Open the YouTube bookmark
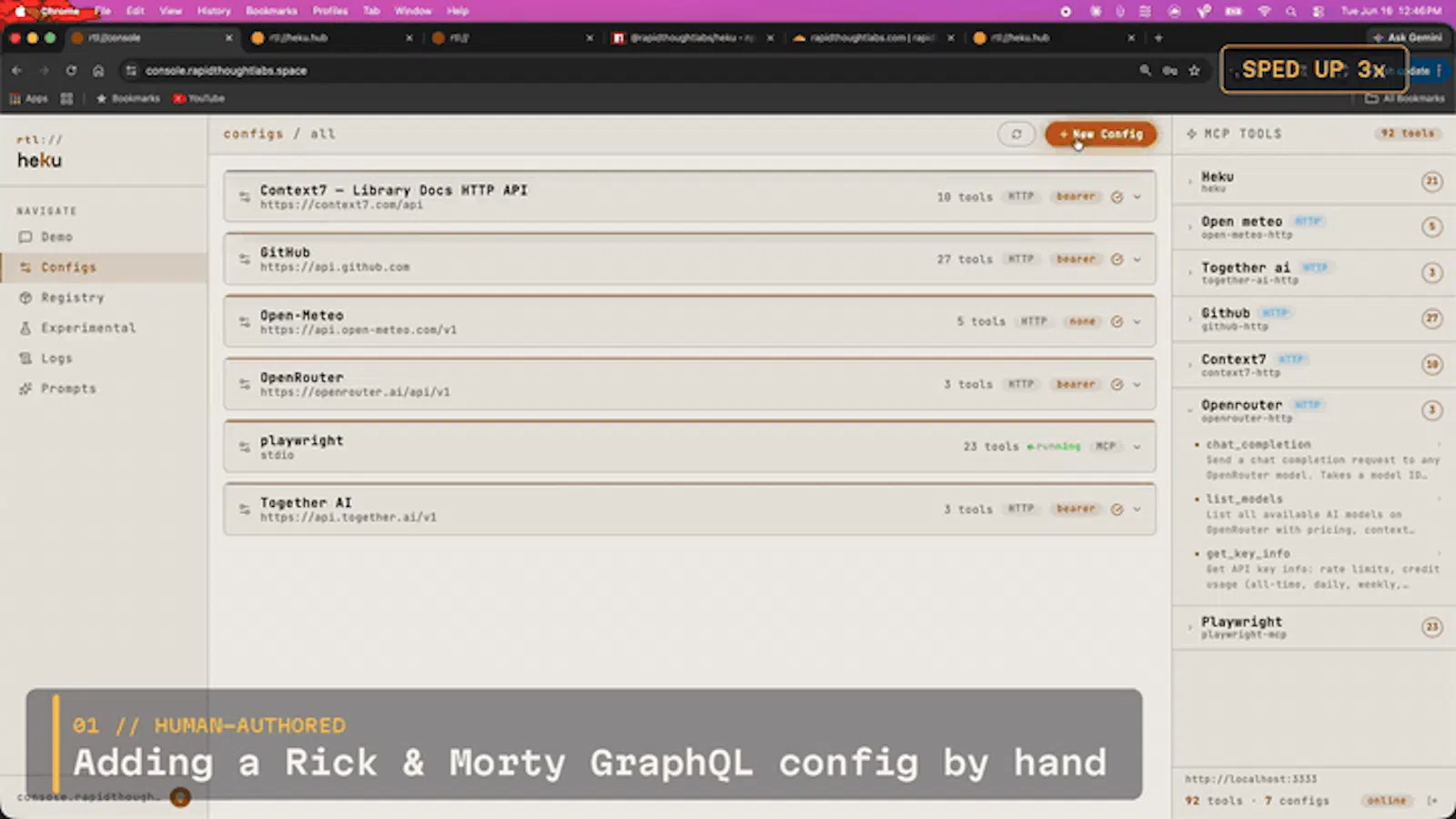 pyautogui.click(x=199, y=98)
